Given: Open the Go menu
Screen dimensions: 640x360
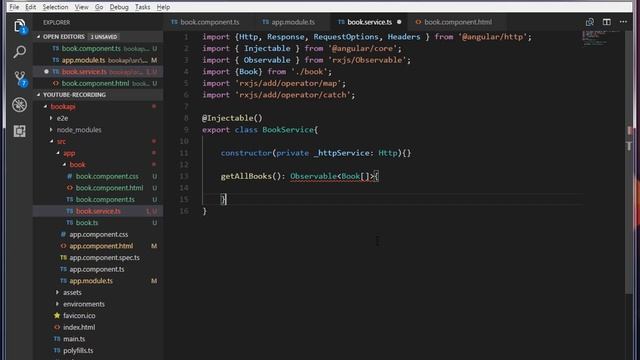Looking at the screenshot, I should coord(99,7).
